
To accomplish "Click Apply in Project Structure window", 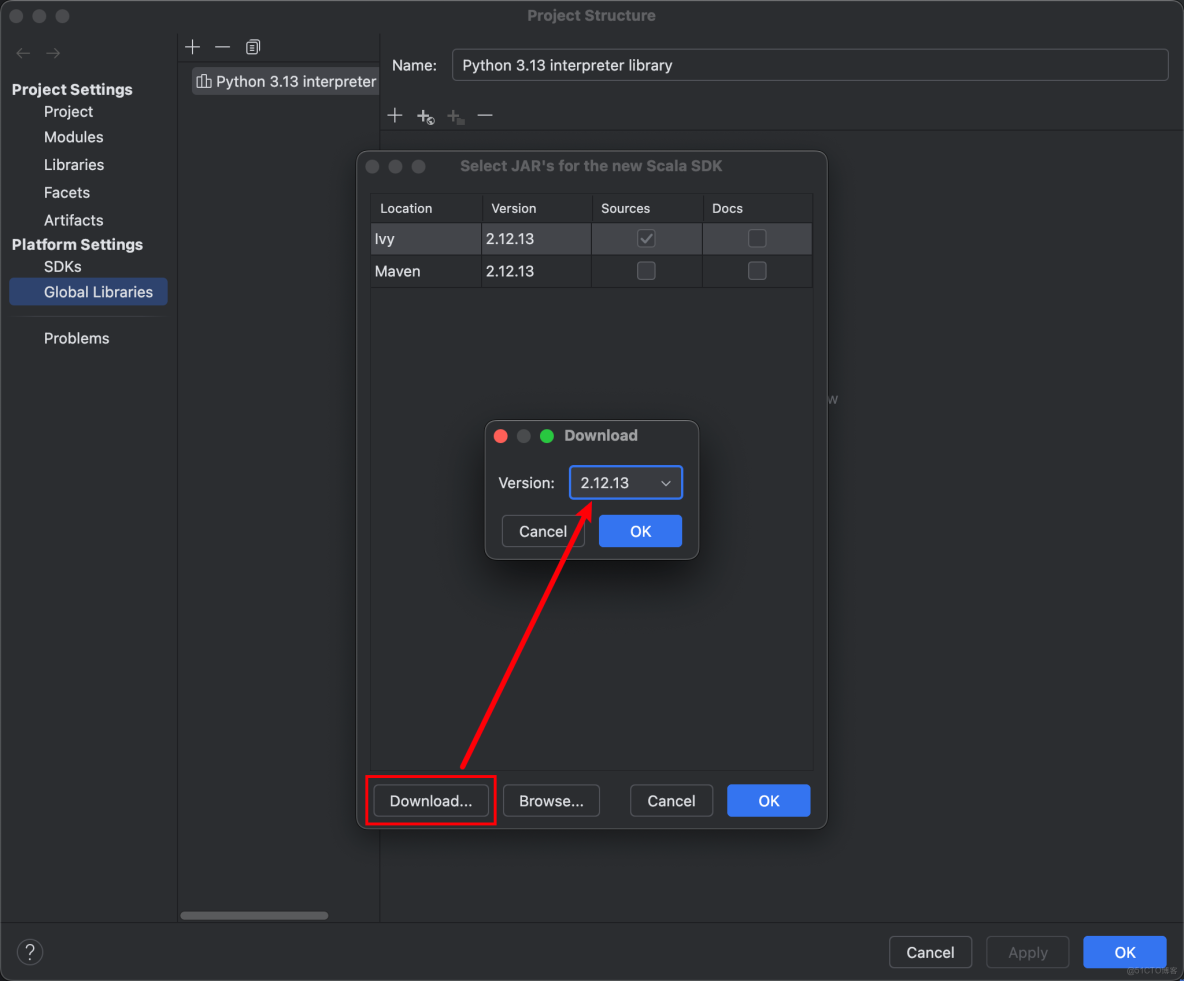I will coord(1028,952).
